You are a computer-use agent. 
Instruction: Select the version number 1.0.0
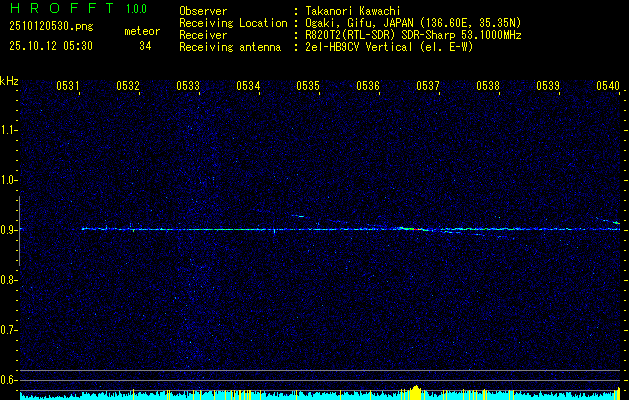136,9
